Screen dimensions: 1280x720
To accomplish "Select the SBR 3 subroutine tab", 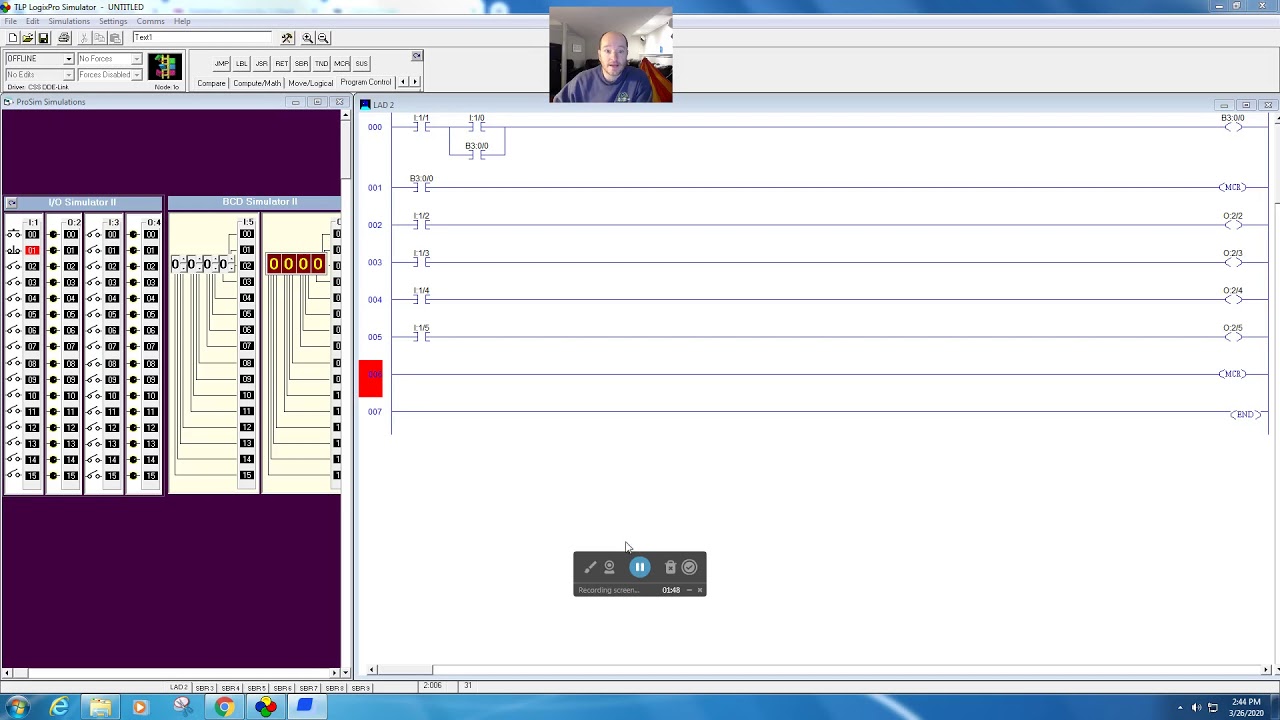I will [204, 688].
